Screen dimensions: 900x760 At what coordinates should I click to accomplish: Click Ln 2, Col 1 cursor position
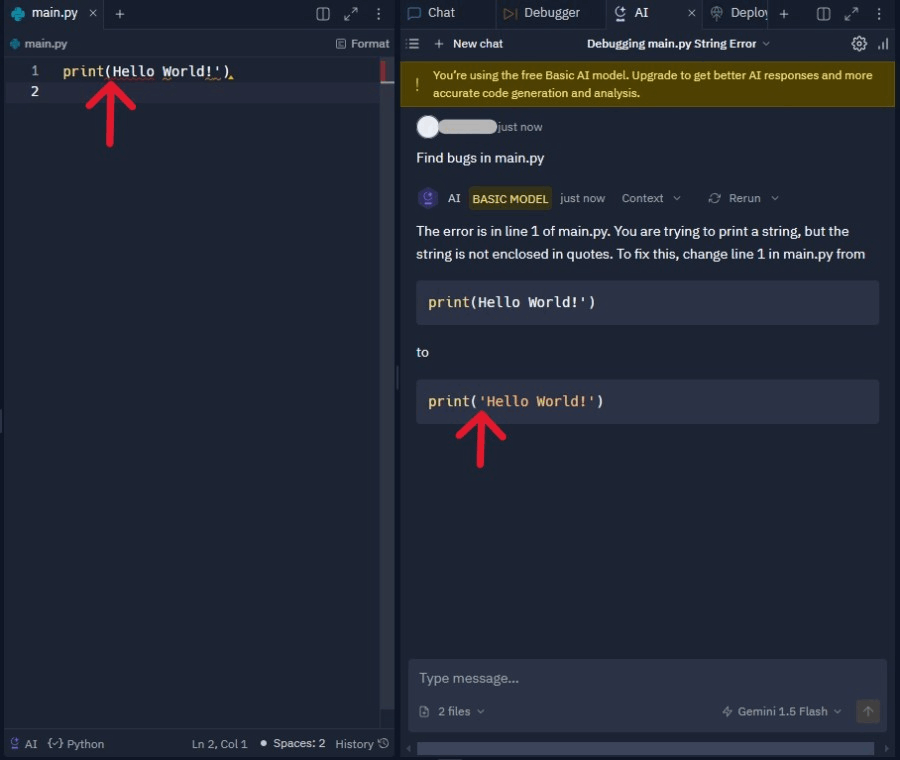pyautogui.click(x=219, y=743)
